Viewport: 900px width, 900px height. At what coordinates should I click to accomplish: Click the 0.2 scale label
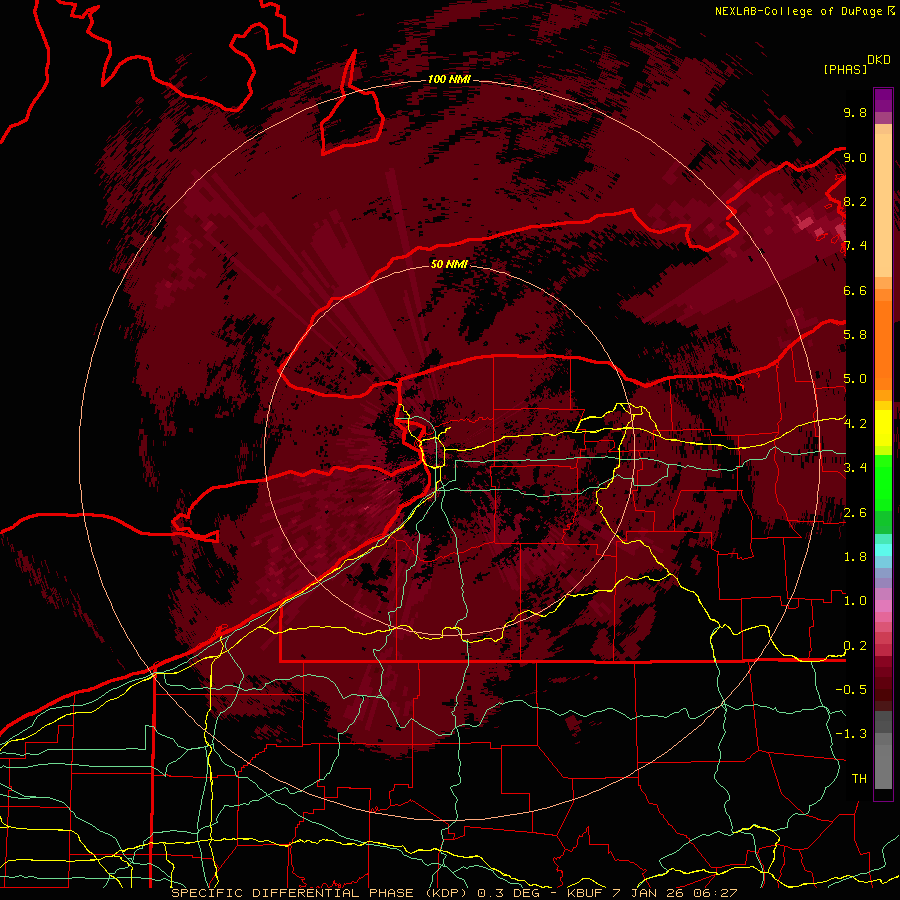click(855, 646)
